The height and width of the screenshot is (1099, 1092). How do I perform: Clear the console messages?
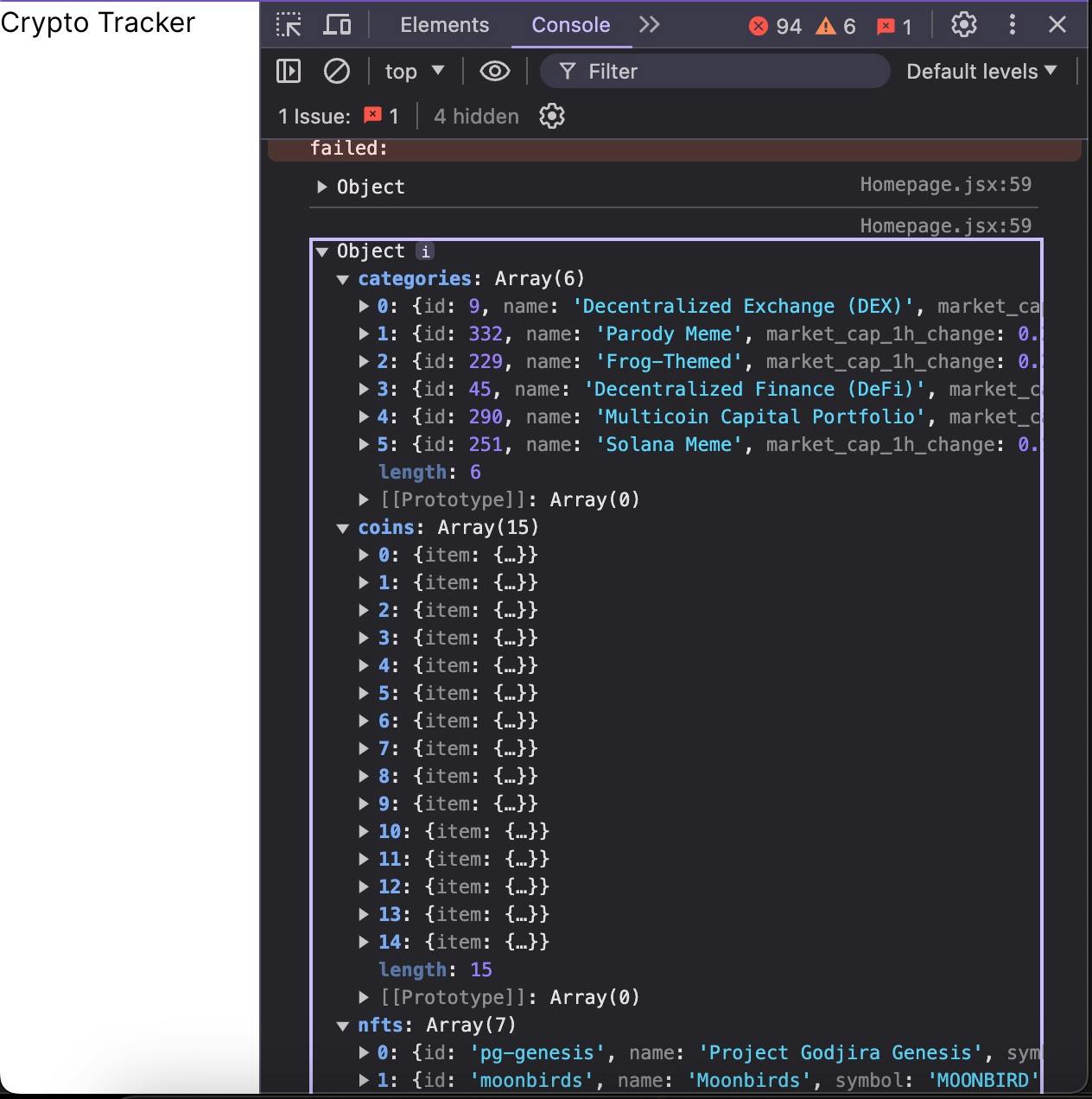[x=337, y=71]
